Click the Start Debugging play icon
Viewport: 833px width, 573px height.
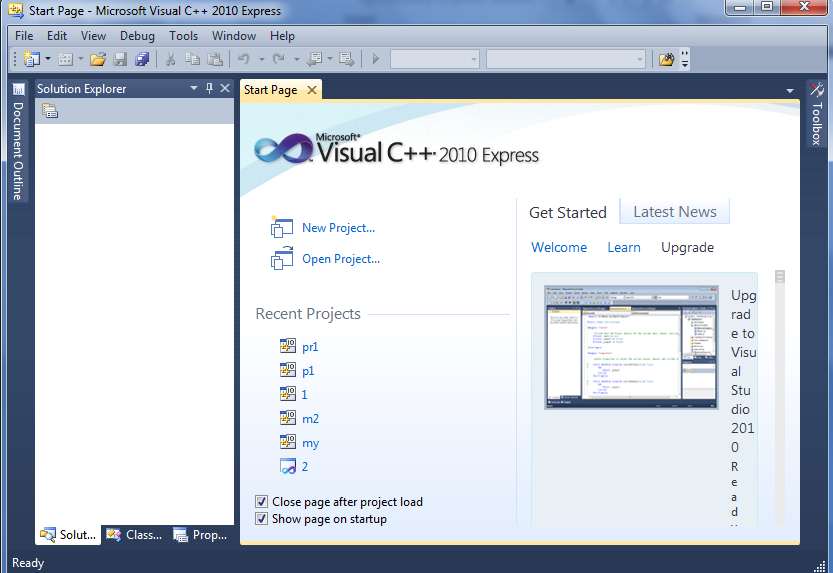click(376, 58)
